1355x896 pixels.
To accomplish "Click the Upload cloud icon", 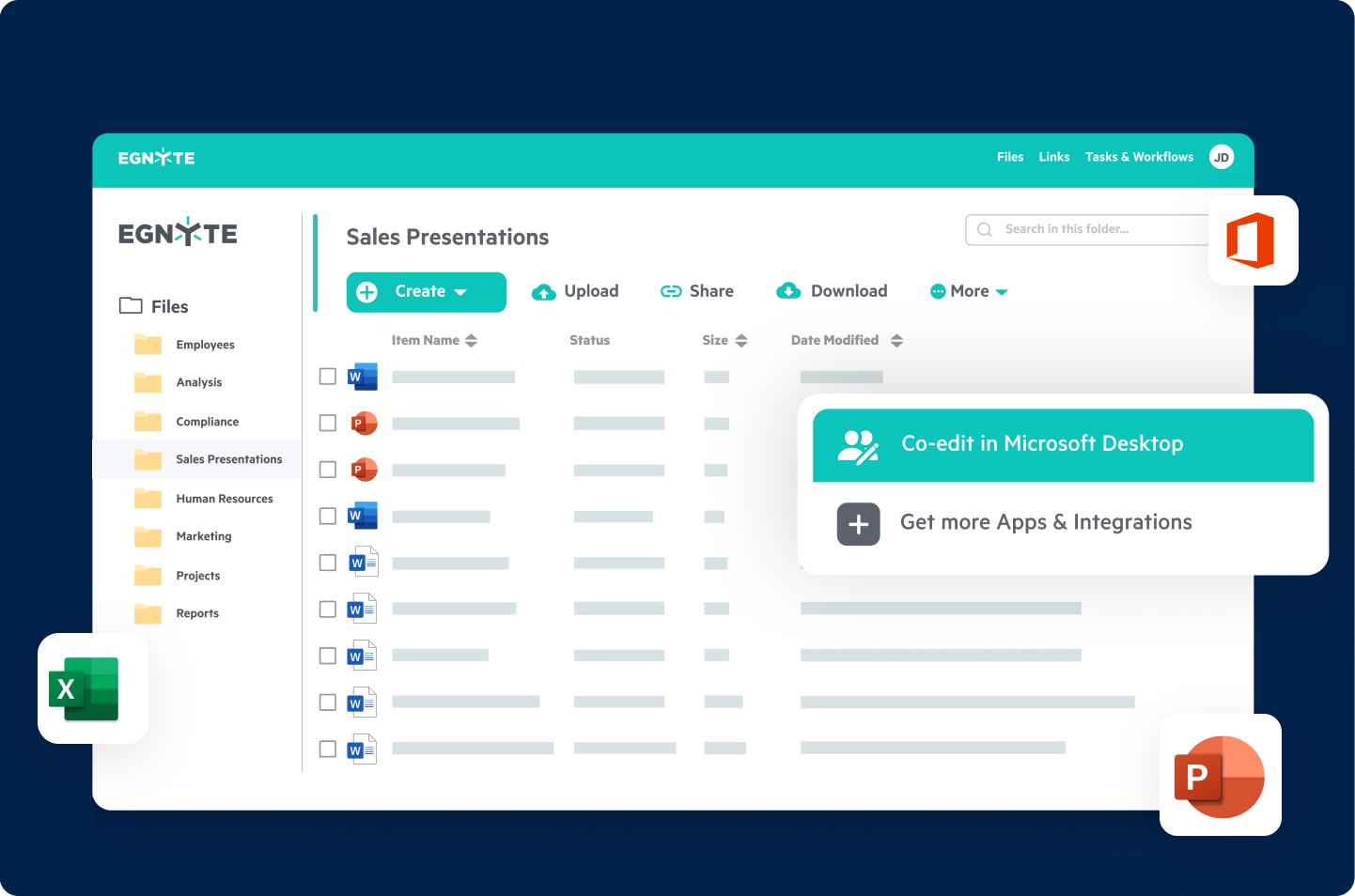I will pos(545,291).
